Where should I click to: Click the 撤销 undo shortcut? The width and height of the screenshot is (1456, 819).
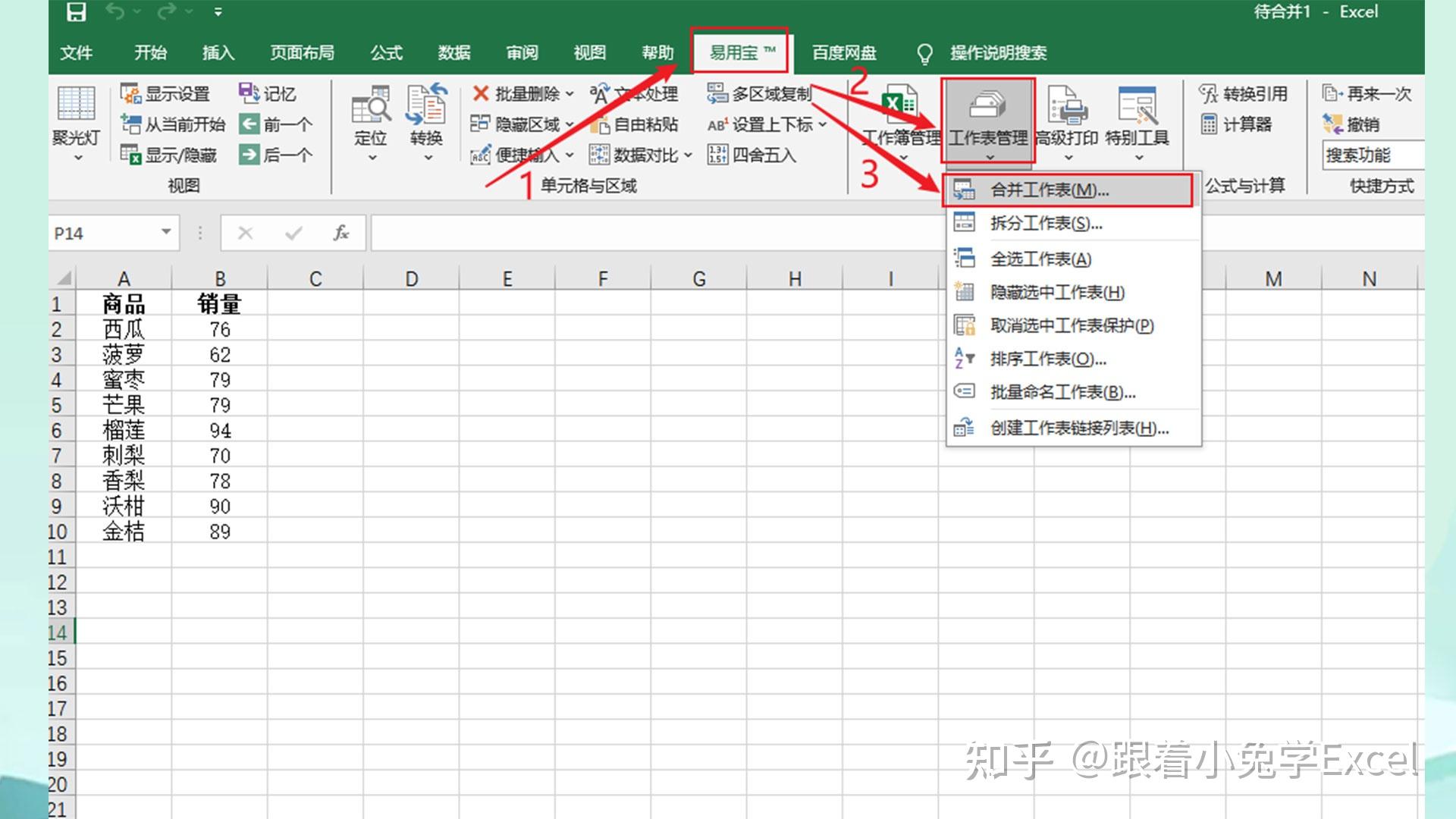coord(1351,124)
